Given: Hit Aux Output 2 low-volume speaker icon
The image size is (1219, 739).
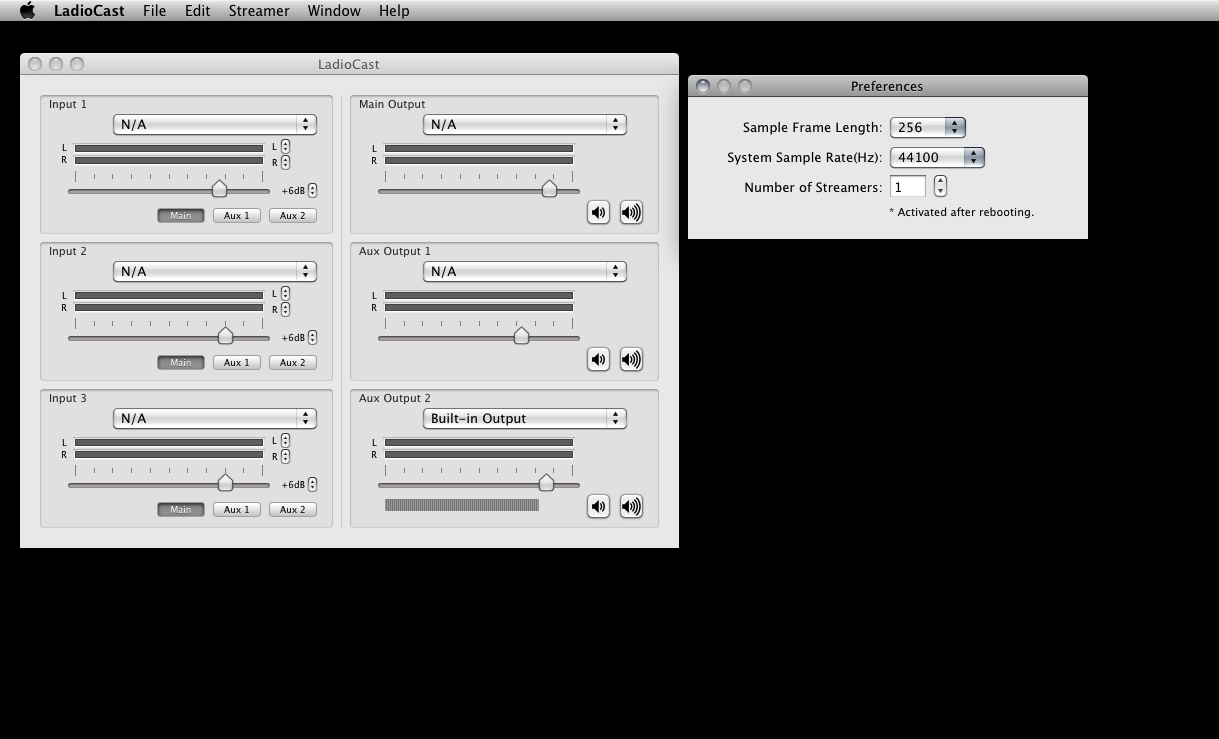Looking at the screenshot, I should (598, 506).
